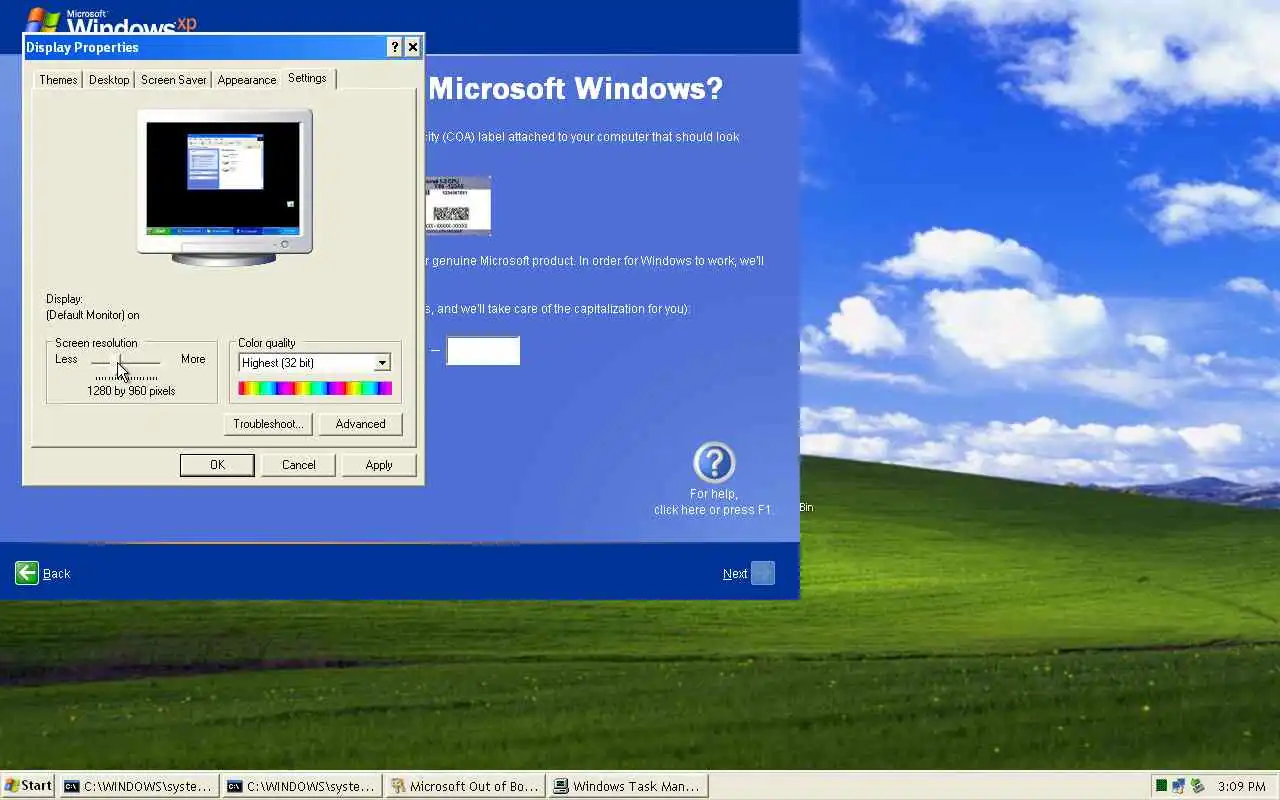1280x800 pixels.
Task: Click the Task Manager CPU tray icon
Action: tap(1161, 787)
